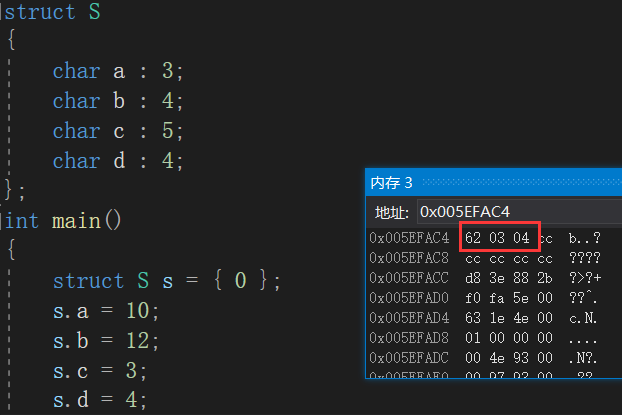Screen dimensions: 622x415
Task: Click the statement s.a = 10;
Action: tap(106, 310)
